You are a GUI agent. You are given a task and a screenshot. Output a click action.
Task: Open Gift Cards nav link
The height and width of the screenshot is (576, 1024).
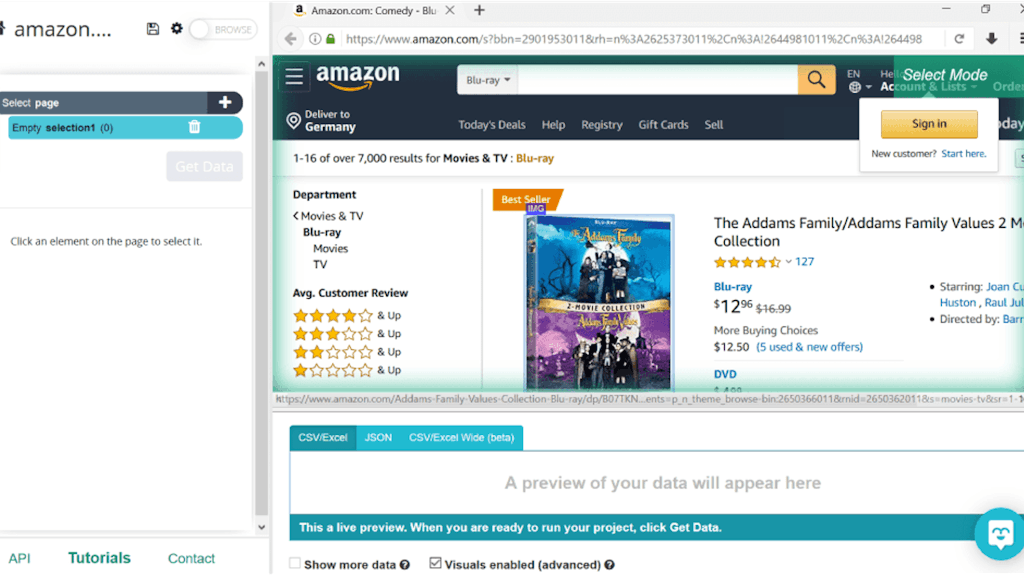pos(663,125)
